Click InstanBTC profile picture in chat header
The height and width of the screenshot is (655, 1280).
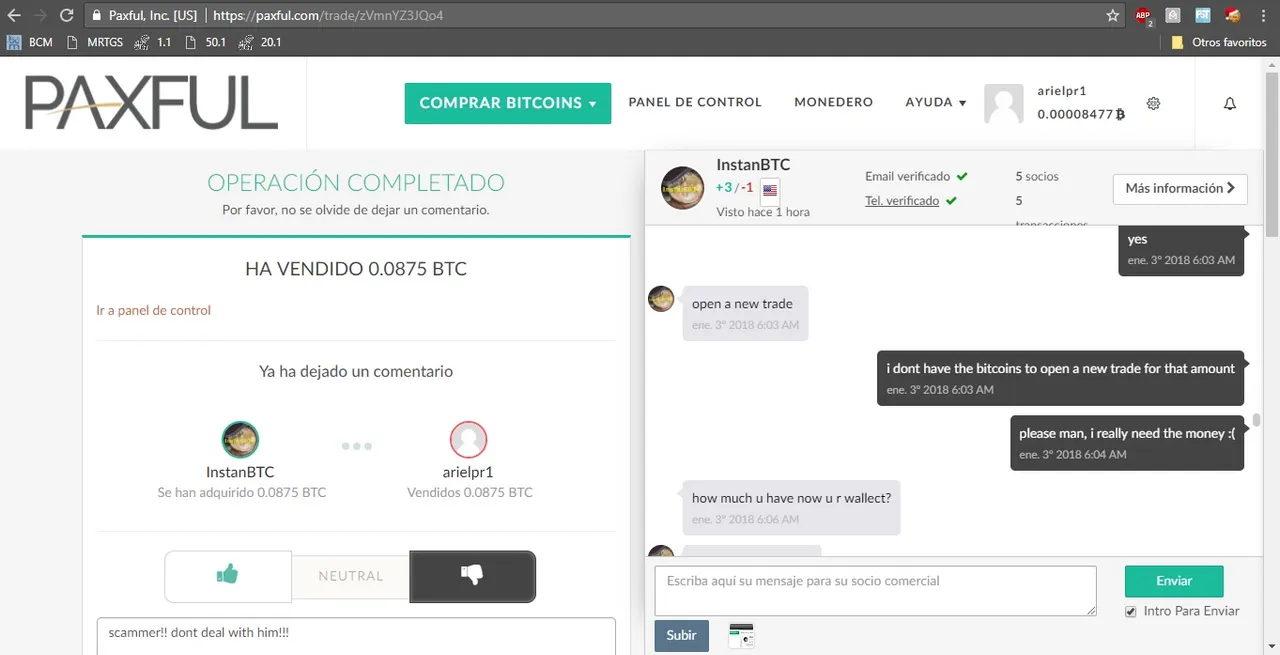(683, 188)
